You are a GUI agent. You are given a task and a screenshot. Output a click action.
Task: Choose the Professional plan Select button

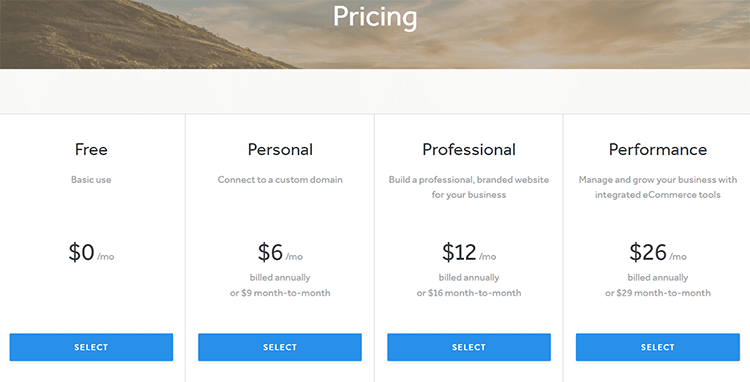click(469, 347)
